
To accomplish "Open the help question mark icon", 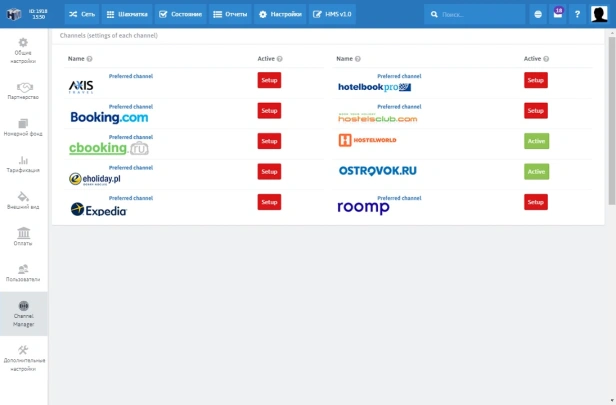I will 577,14.
